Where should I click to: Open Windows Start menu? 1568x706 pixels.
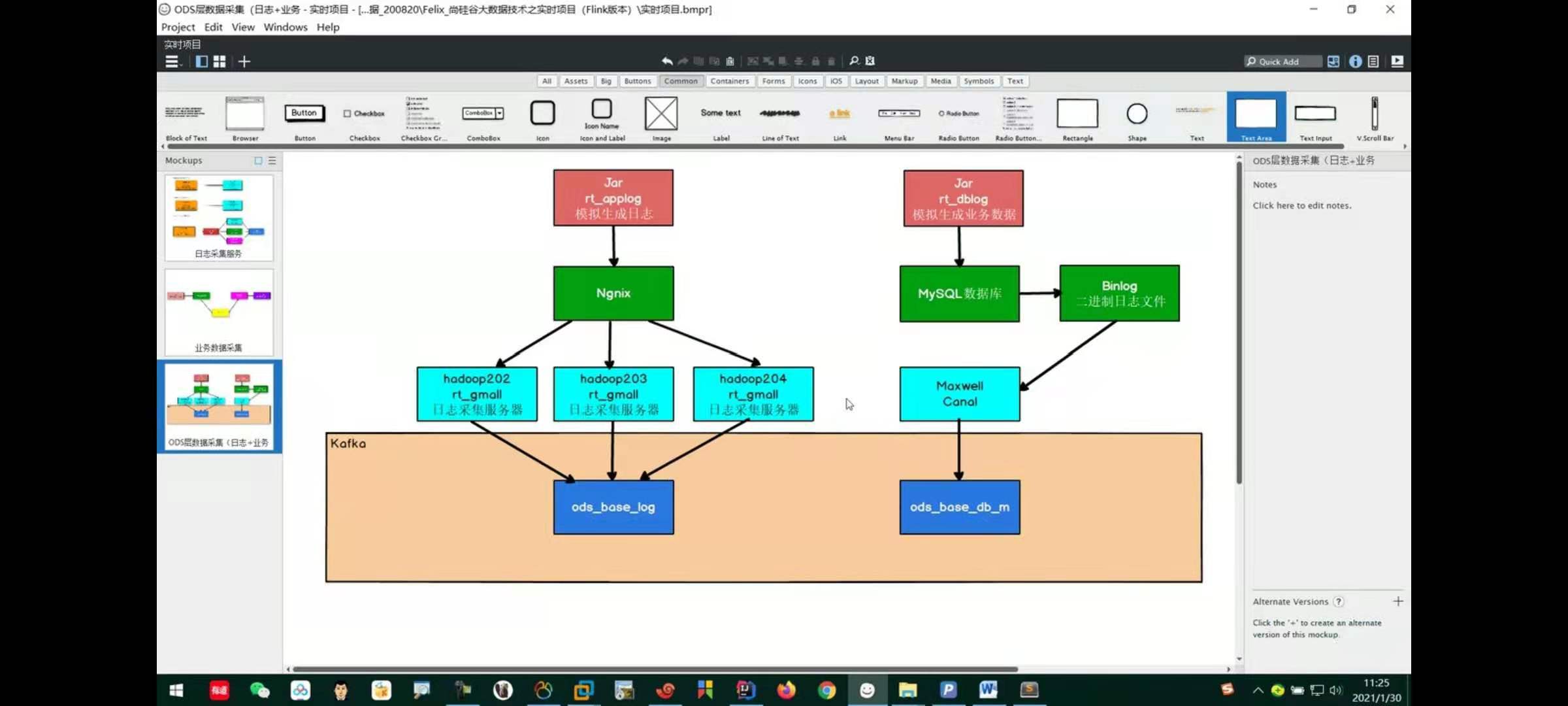click(x=176, y=690)
